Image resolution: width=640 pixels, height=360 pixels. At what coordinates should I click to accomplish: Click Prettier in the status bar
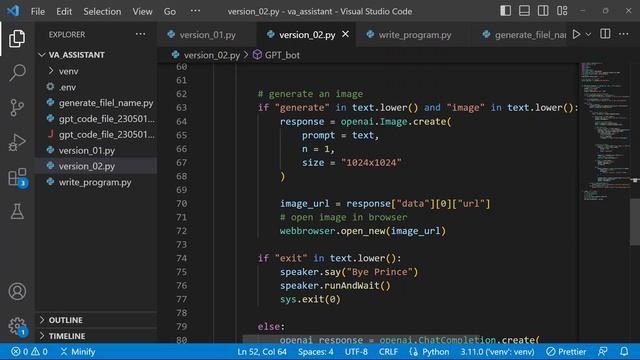566,351
